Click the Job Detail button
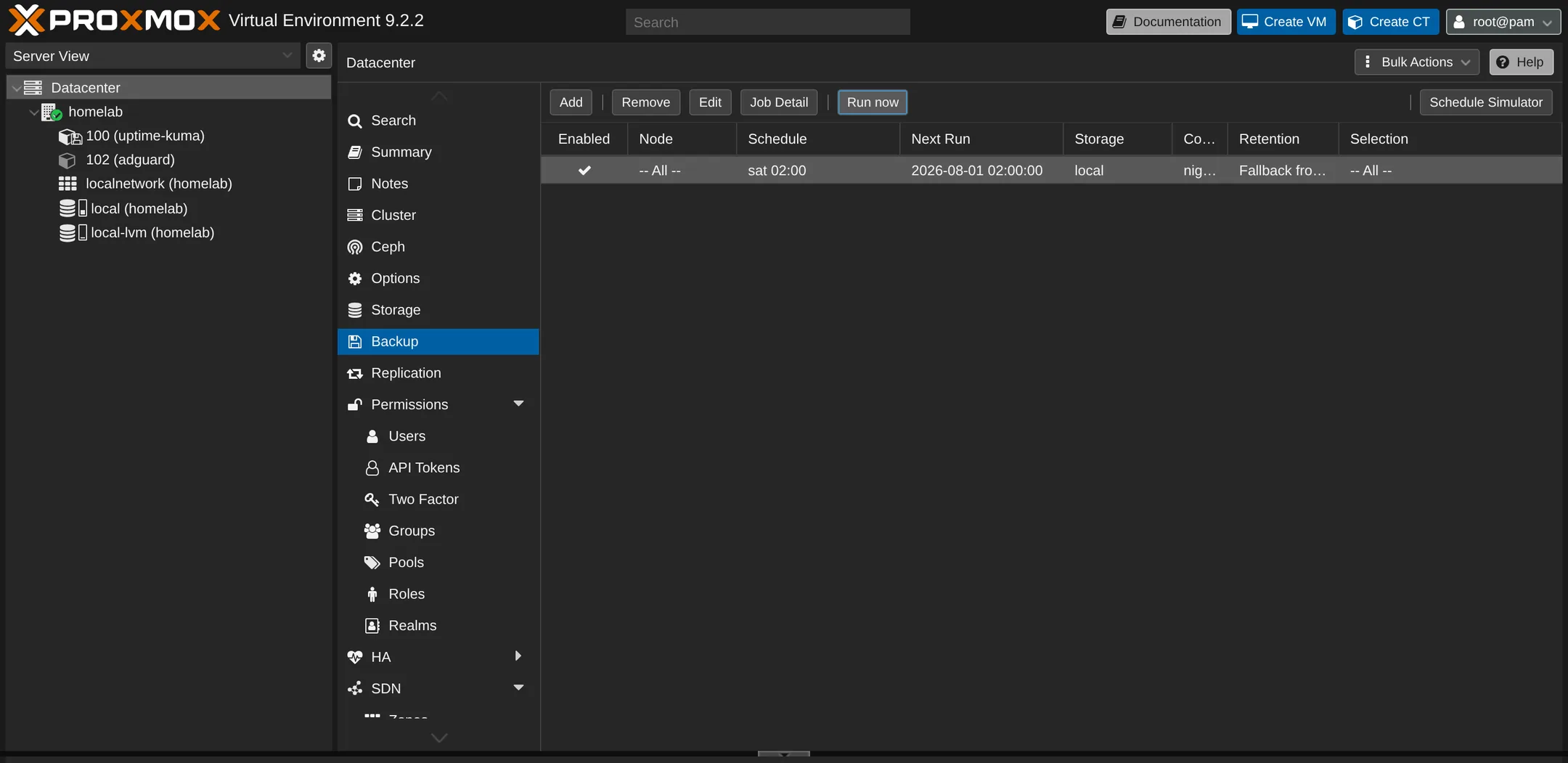 779,102
